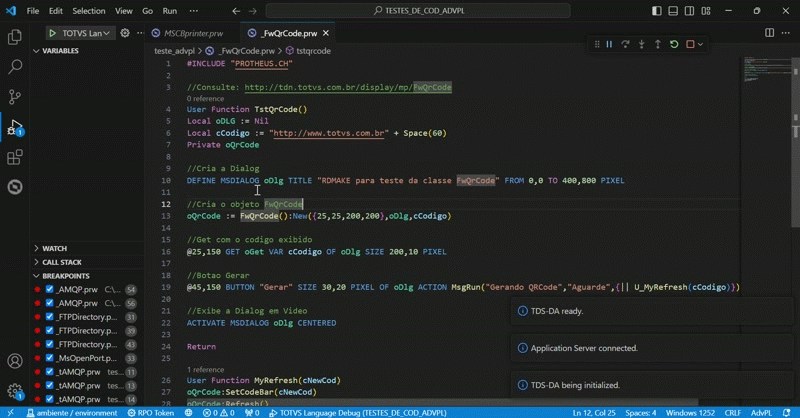
Task: Pause the debug session
Action: 609,44
